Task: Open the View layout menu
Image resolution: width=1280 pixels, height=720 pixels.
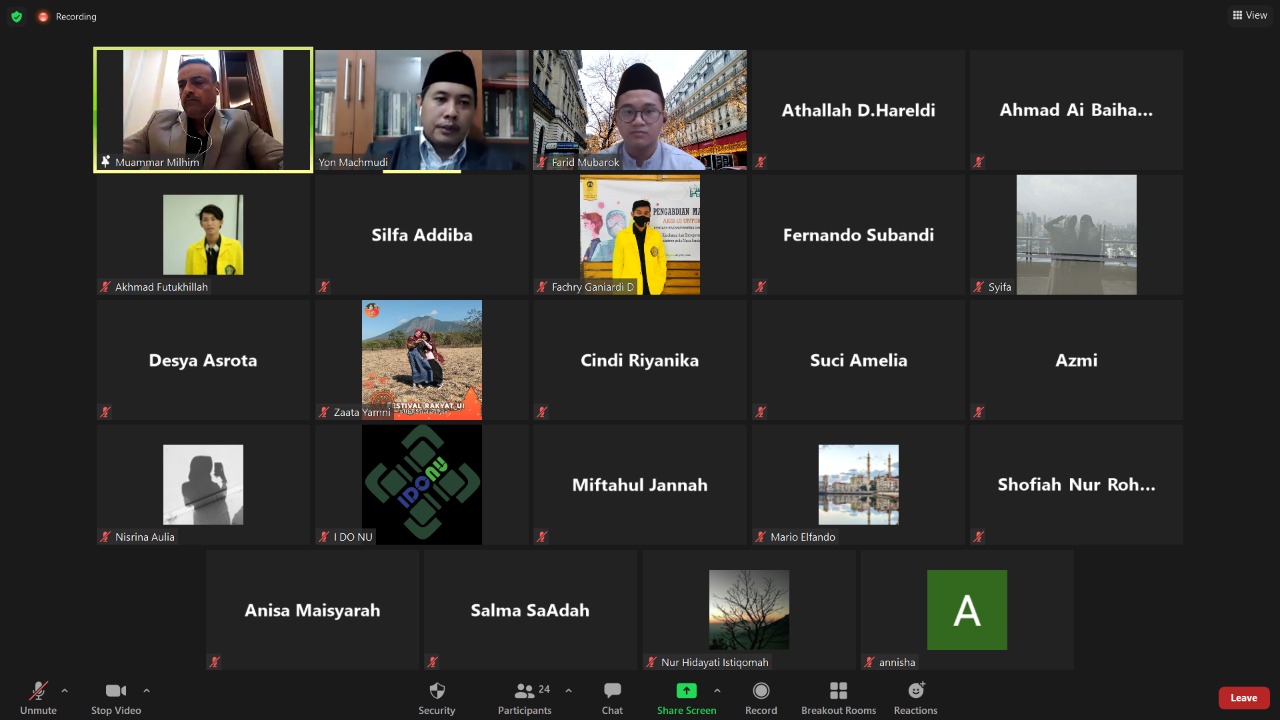Action: [1250, 15]
